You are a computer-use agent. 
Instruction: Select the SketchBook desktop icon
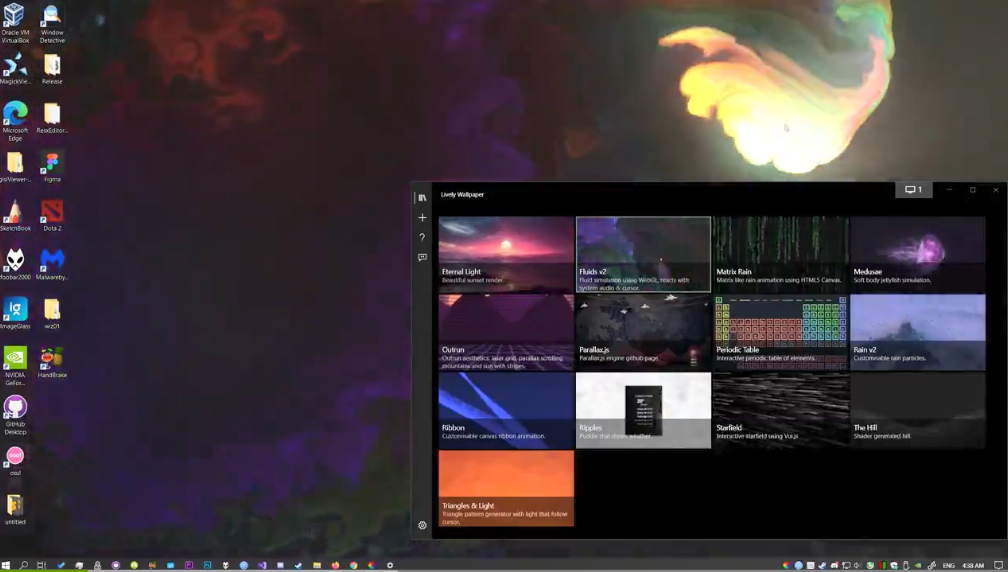pyautogui.click(x=15, y=215)
